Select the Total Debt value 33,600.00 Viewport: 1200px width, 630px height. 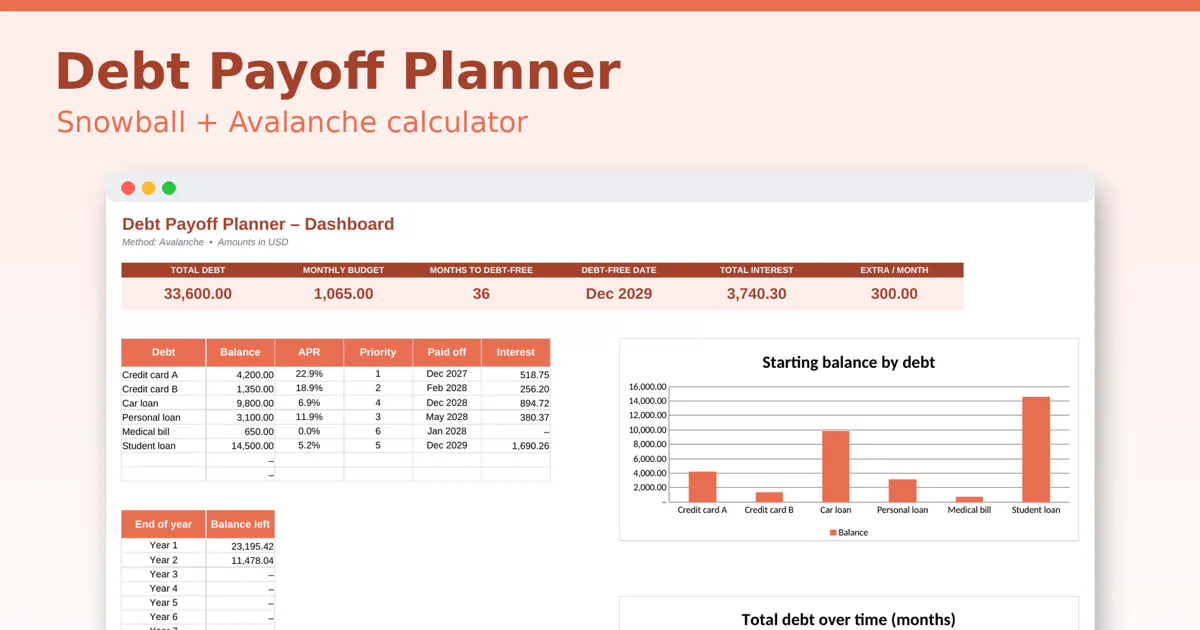198,294
